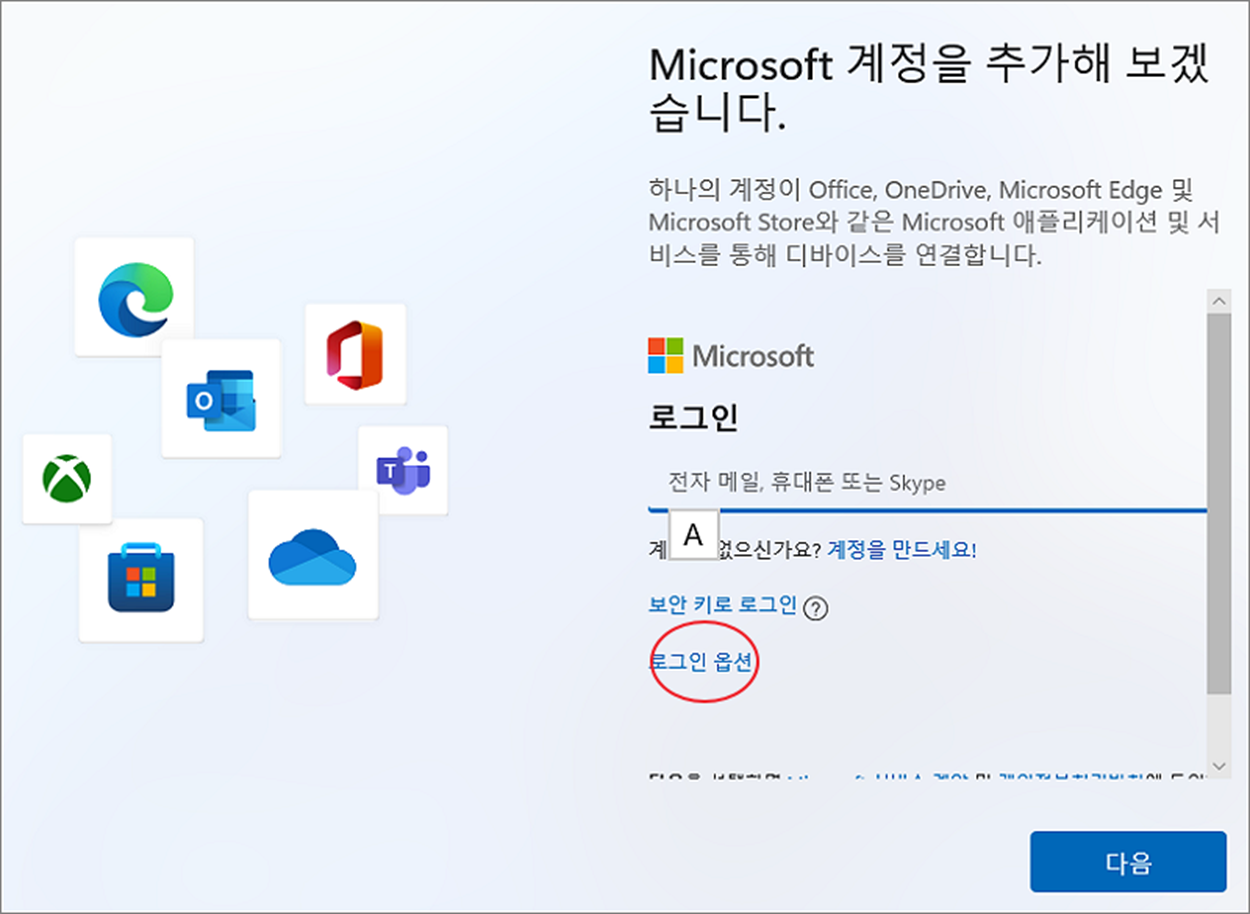Open the 보안 키로 로그인 link
The image size is (1250, 914).
(723, 604)
